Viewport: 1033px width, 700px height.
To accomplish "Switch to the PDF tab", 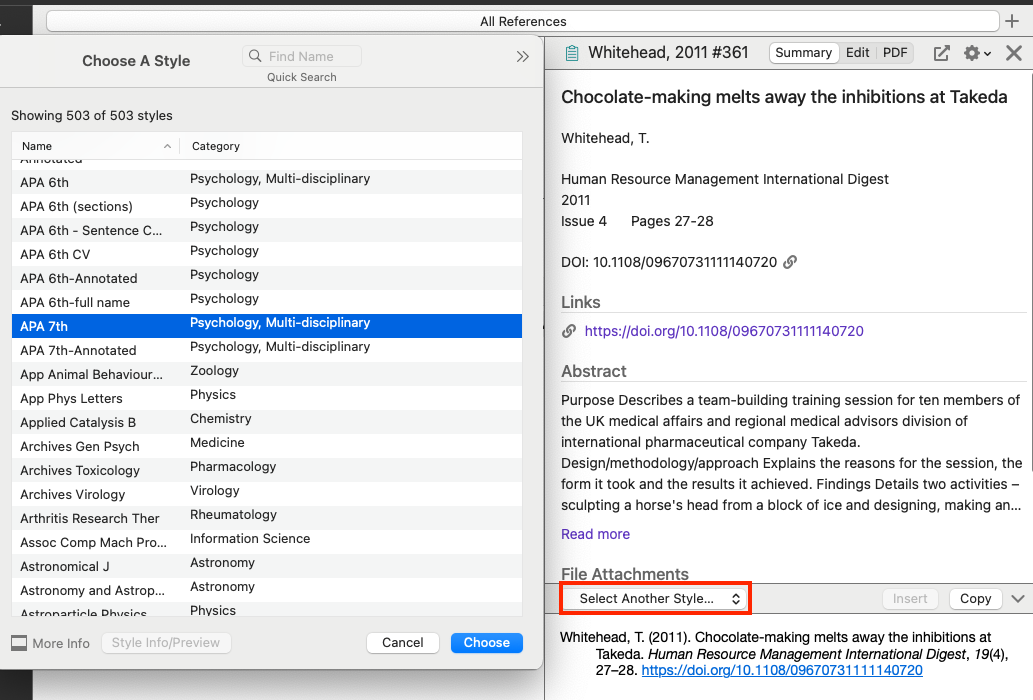I will tap(895, 53).
